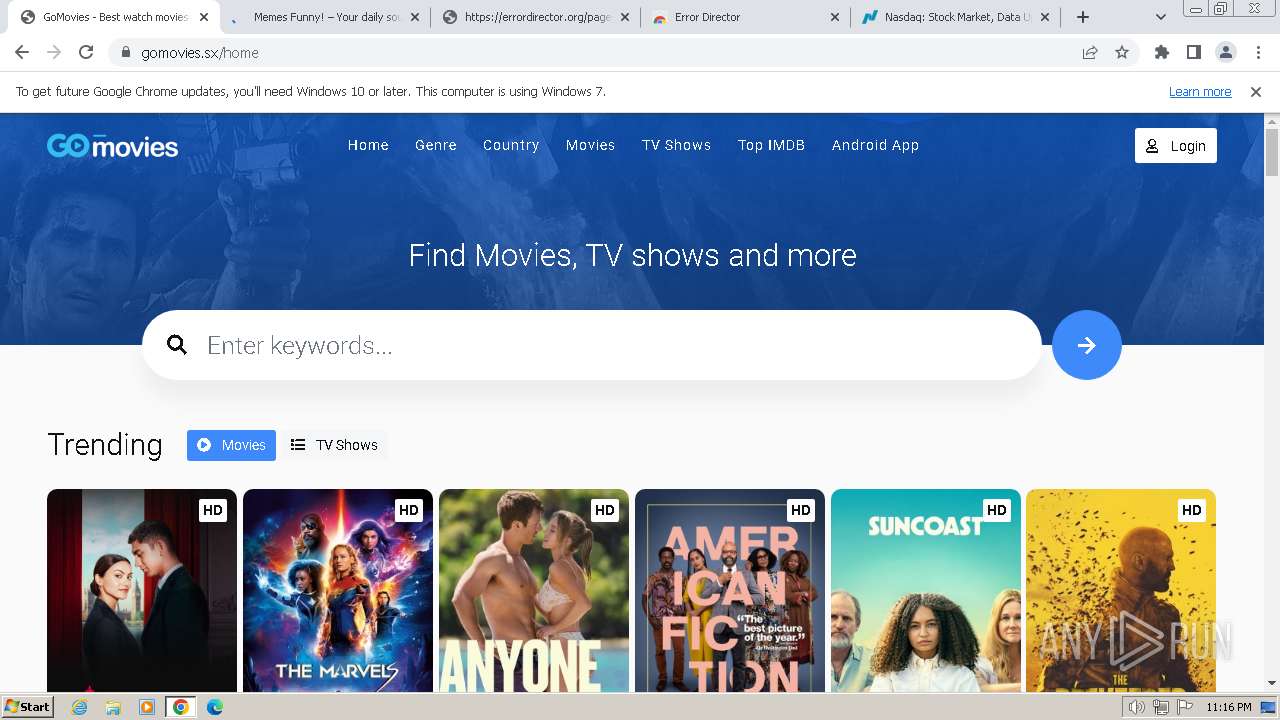
Task: Select the trending Movies toggle
Action: point(231,445)
